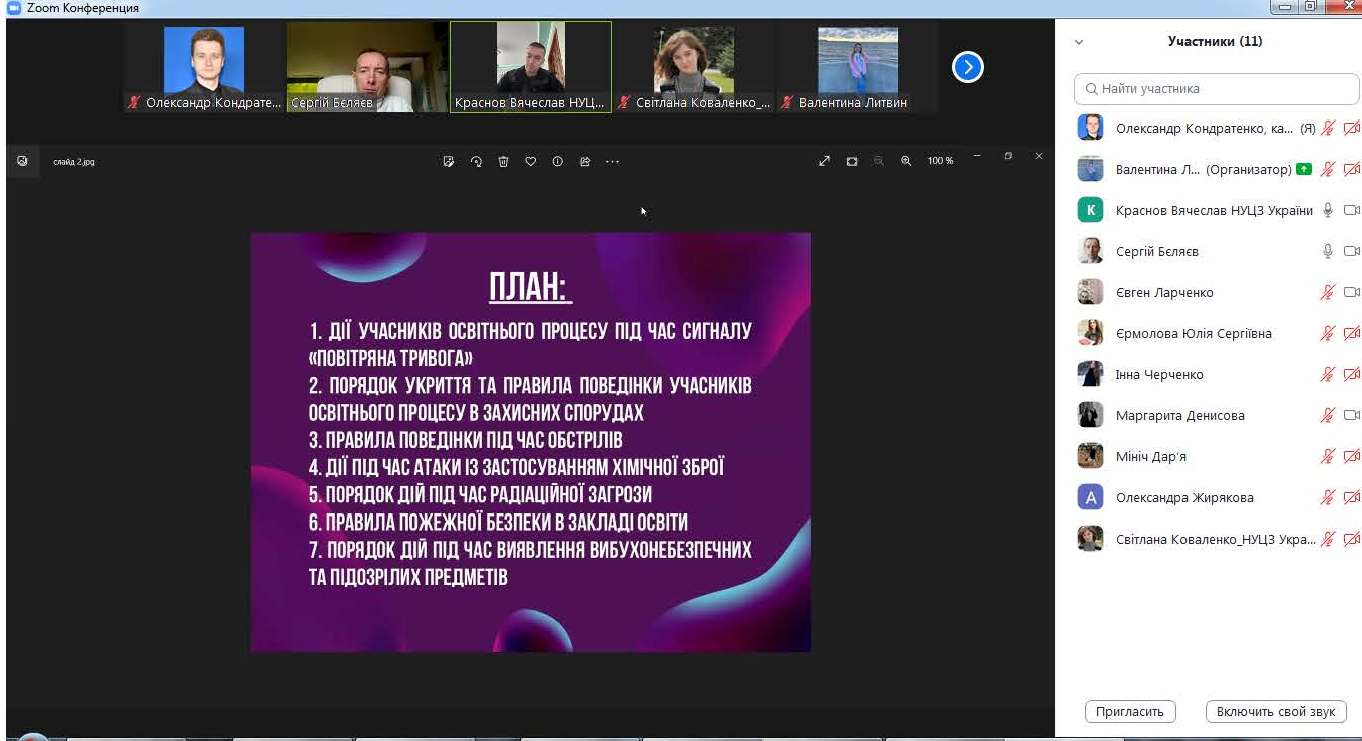
Task: Toggle camera icon for Сергій Бєляєв
Action: 1351,251
